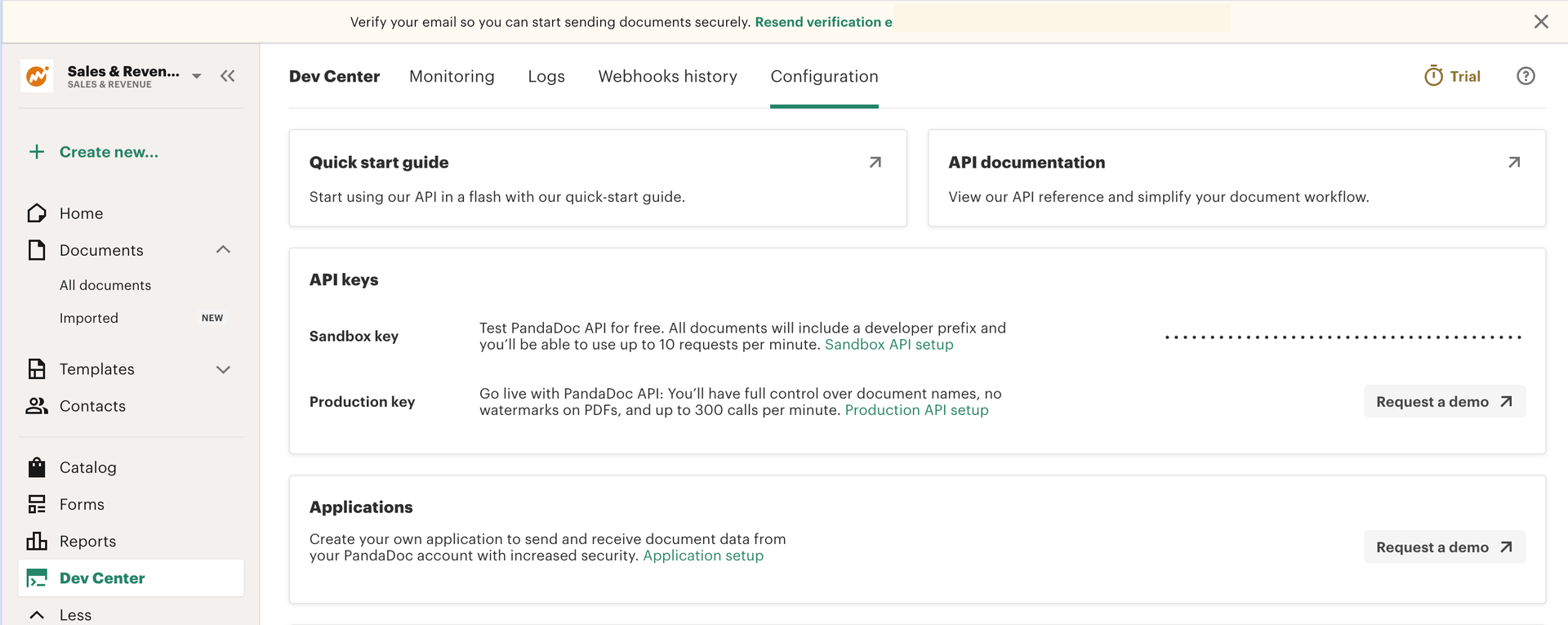Image resolution: width=1568 pixels, height=625 pixels.
Task: Open All documents in sidebar
Action: pyautogui.click(x=105, y=285)
